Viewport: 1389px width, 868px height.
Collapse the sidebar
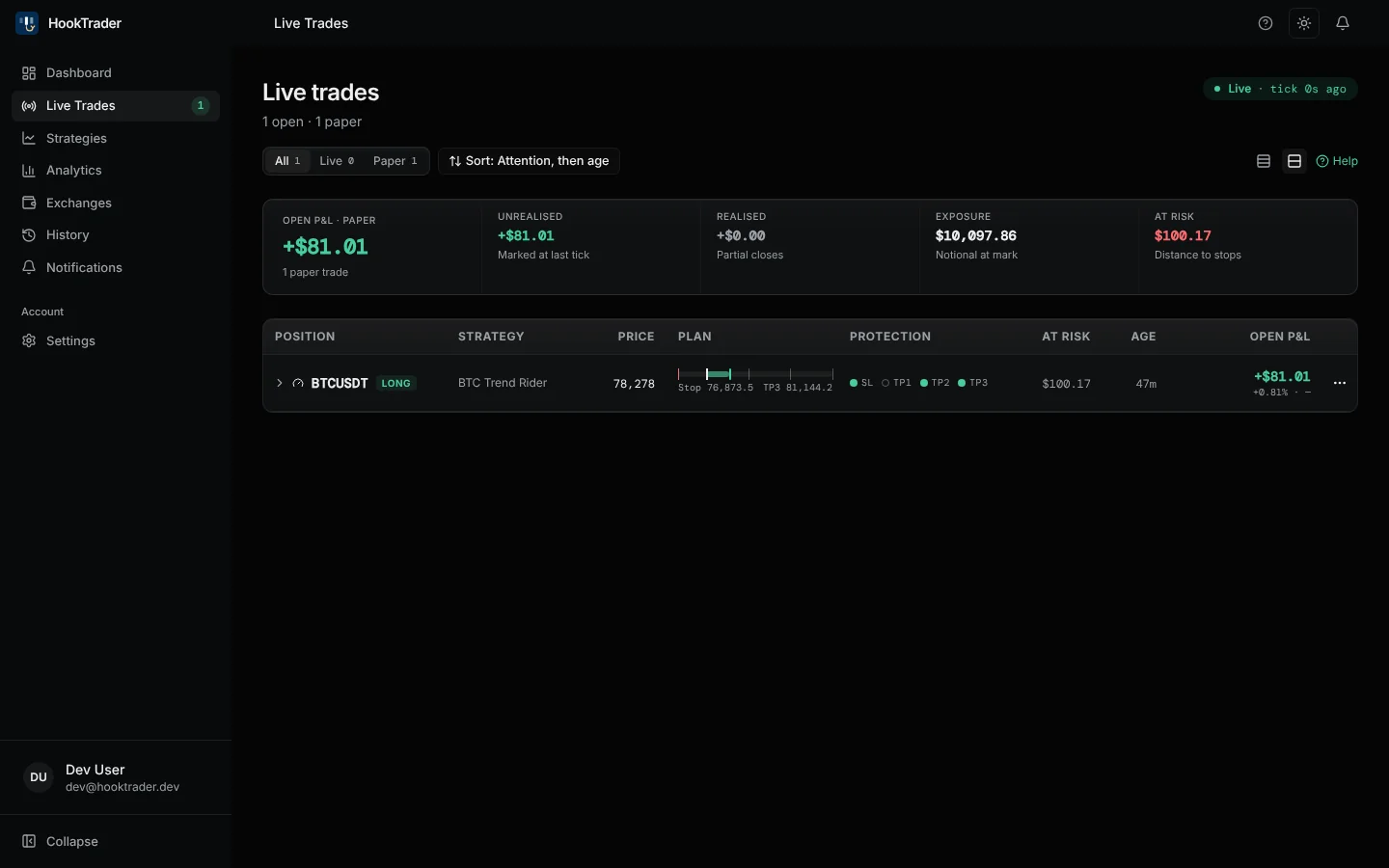[116, 841]
